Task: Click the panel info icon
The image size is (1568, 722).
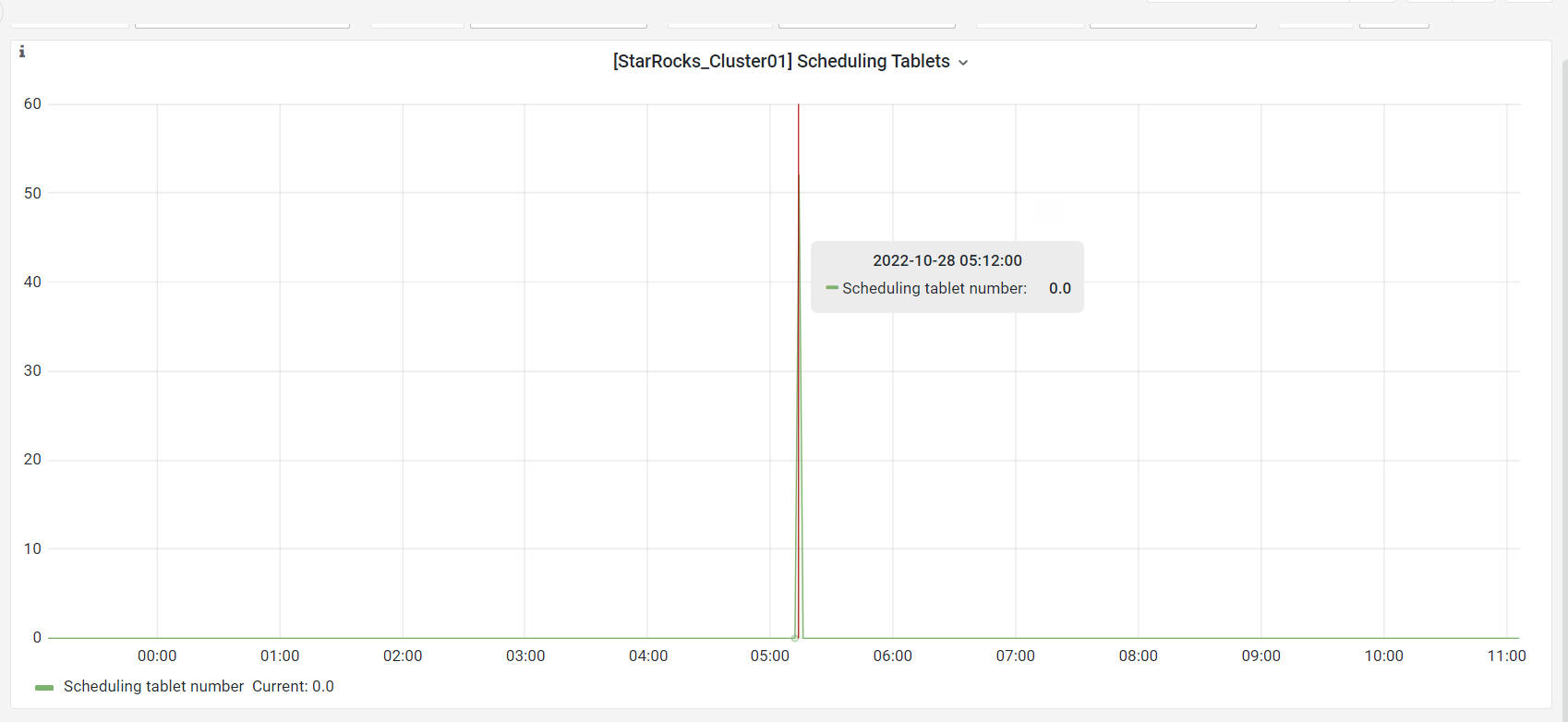Action: pos(22,52)
